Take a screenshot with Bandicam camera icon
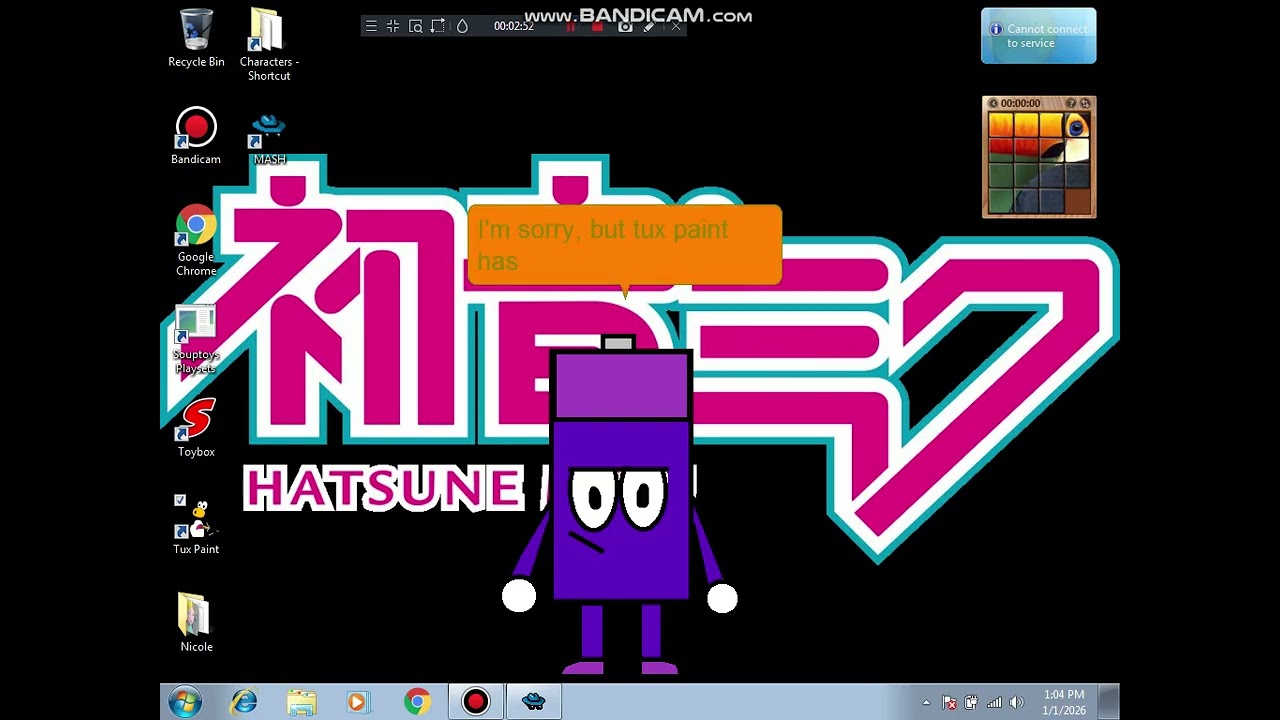1280x720 pixels. pyautogui.click(x=625, y=27)
